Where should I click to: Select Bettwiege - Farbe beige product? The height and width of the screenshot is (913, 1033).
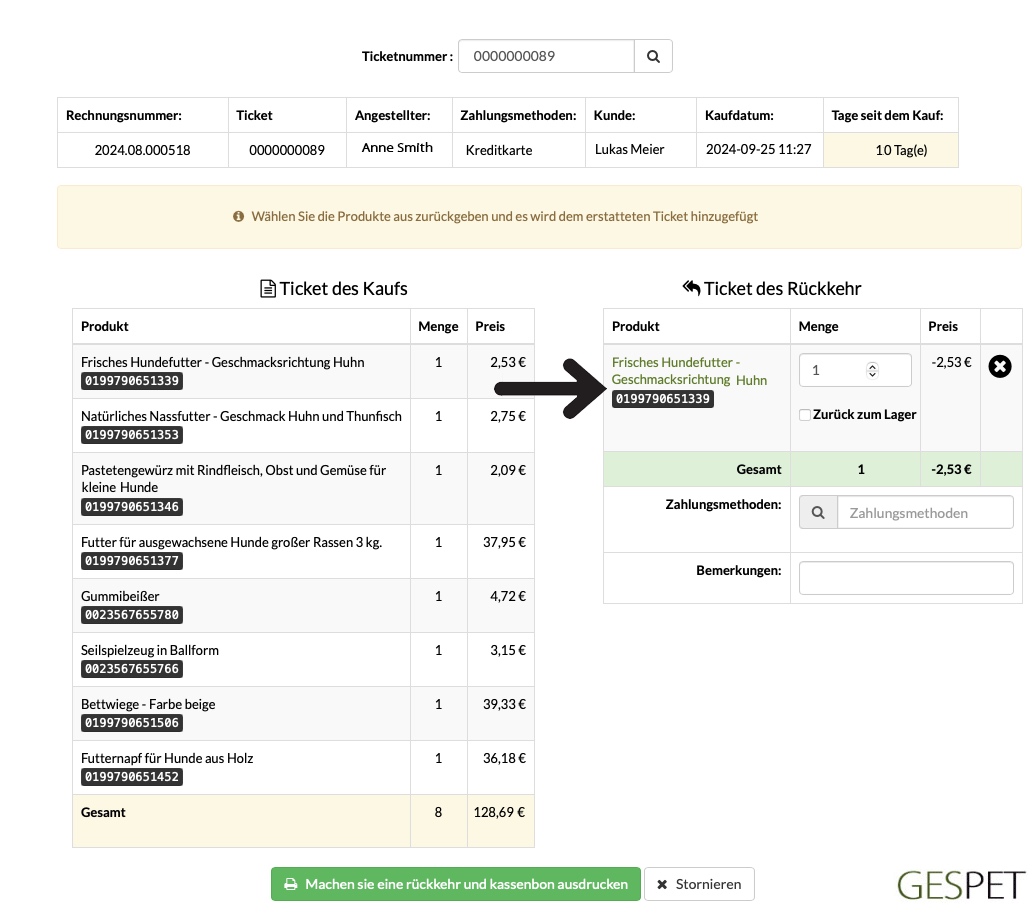148,704
